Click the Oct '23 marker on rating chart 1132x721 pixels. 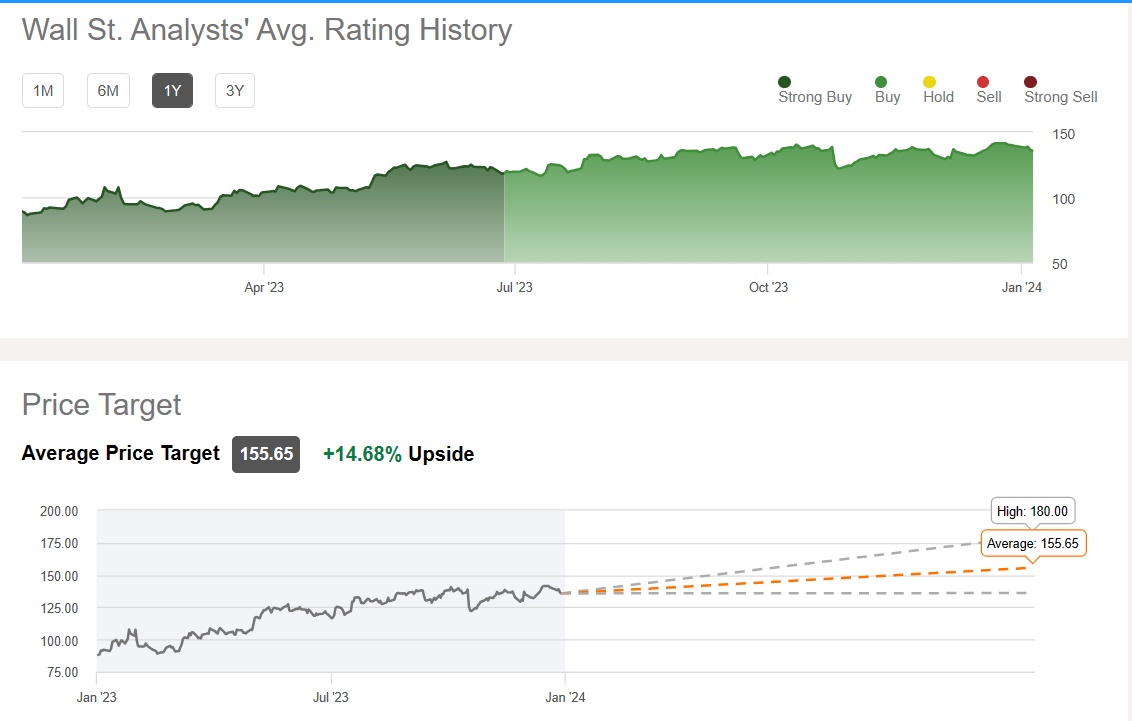(768, 287)
